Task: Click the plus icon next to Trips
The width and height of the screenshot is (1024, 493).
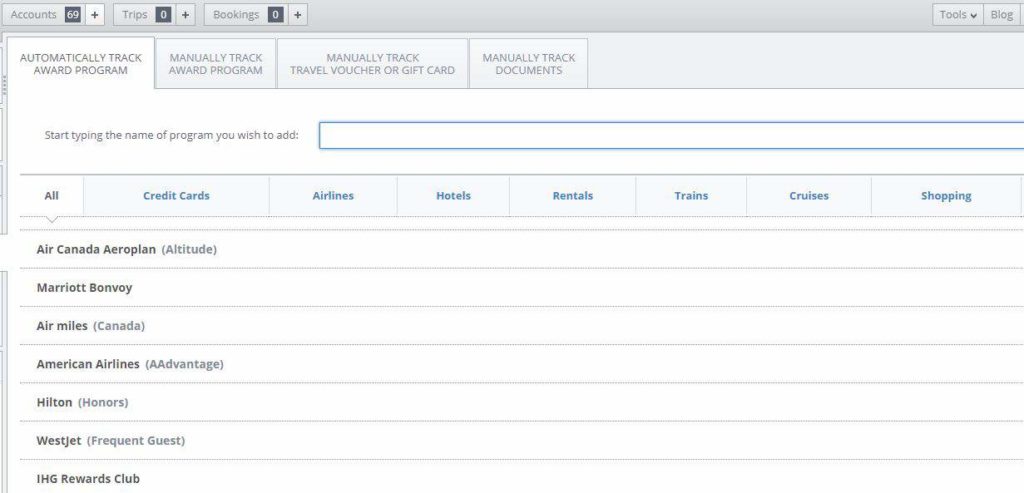Action: click(185, 15)
